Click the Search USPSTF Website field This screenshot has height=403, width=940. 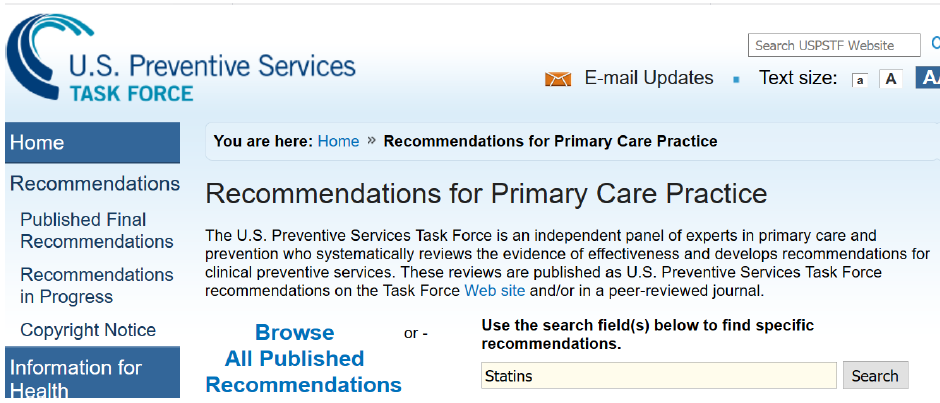pos(834,45)
